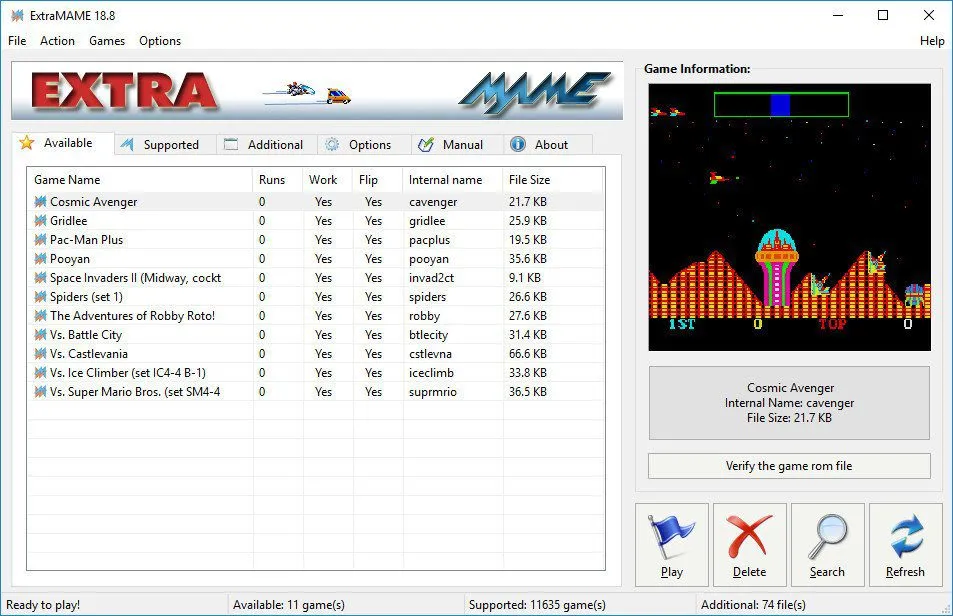This screenshot has height=616, width=953.
Task: Open the Action menu
Action: pyautogui.click(x=57, y=41)
